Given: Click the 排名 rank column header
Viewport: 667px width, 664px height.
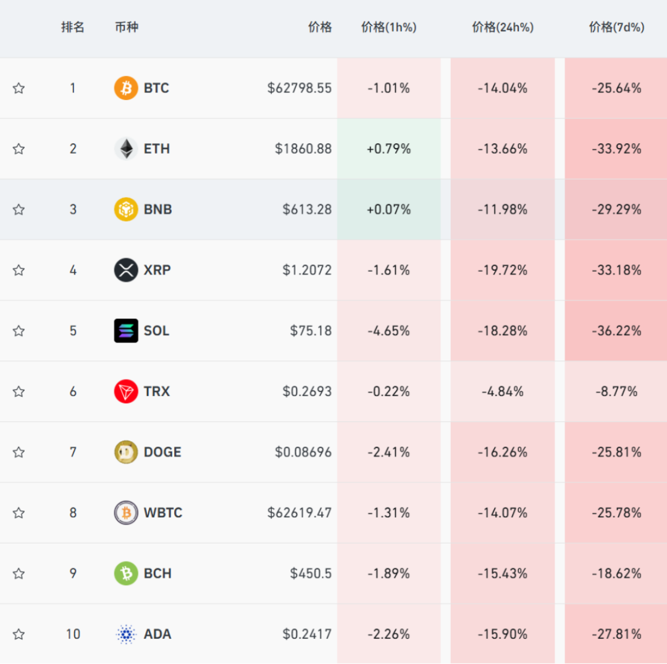Looking at the screenshot, I should coord(73,28).
